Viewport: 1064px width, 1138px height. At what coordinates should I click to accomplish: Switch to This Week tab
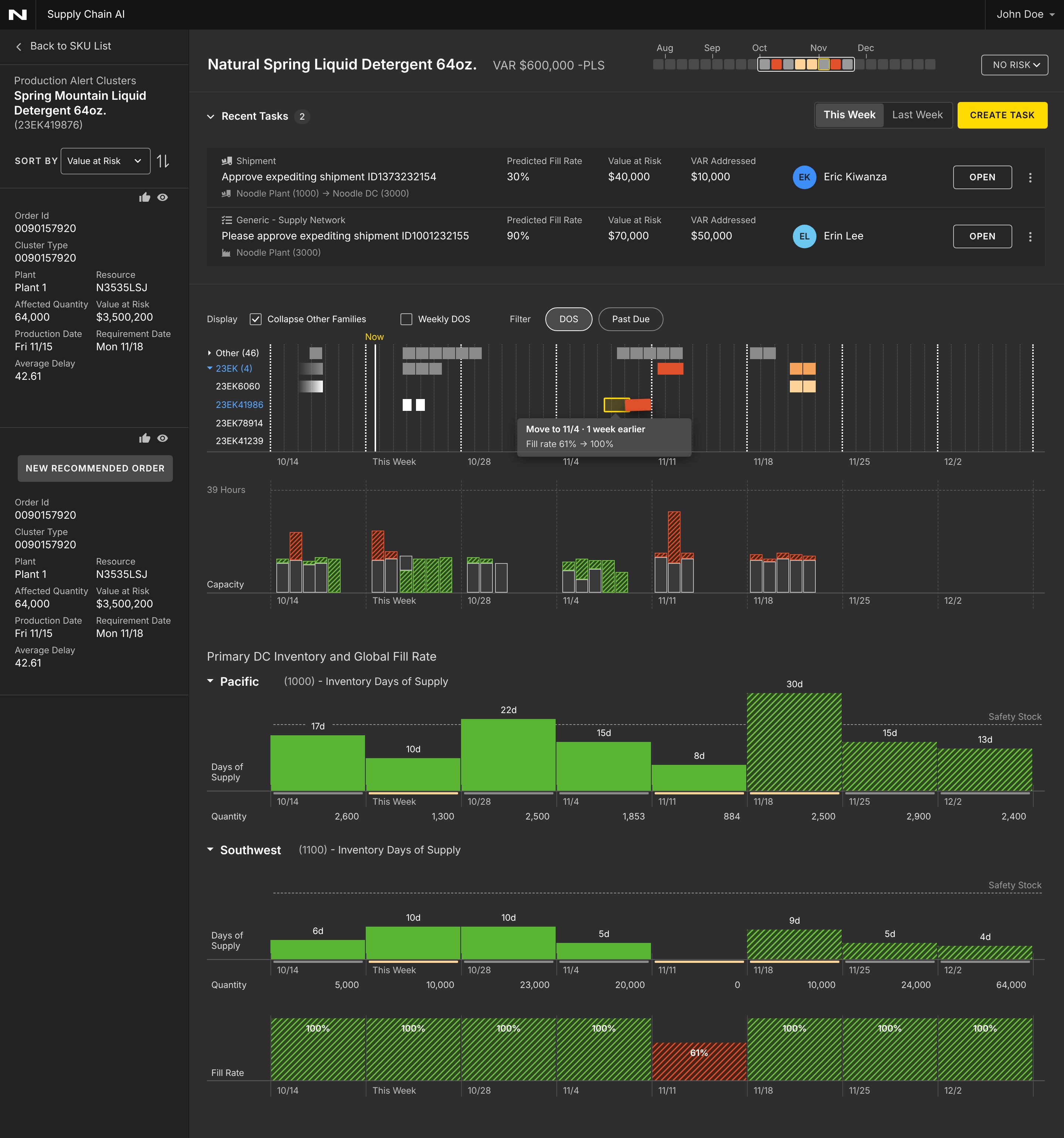(849, 115)
